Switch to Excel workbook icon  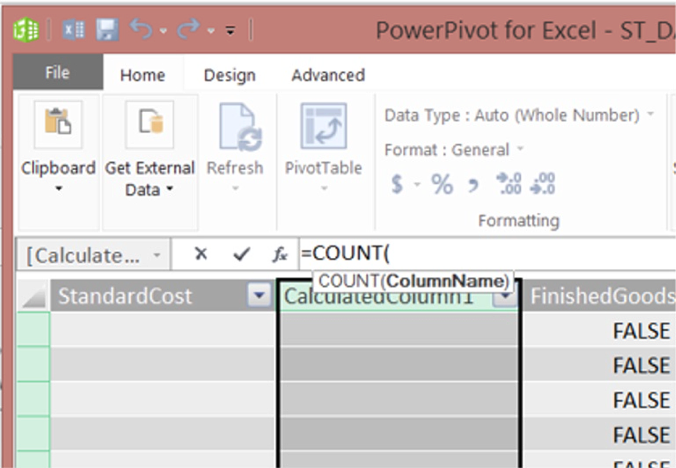[x=75, y=30]
